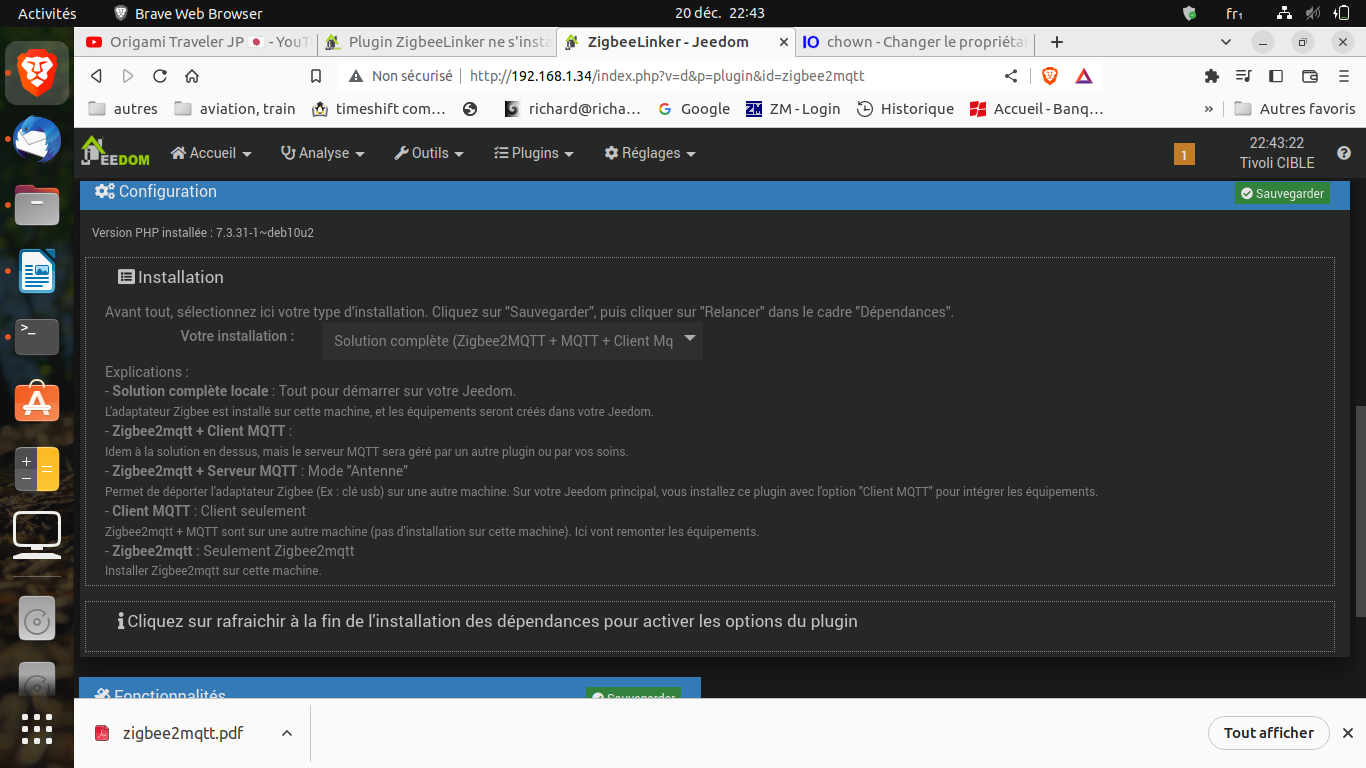Open the 'aviation, train' bookmarks folder
Viewport: 1366px width, 768px height.
235,109
